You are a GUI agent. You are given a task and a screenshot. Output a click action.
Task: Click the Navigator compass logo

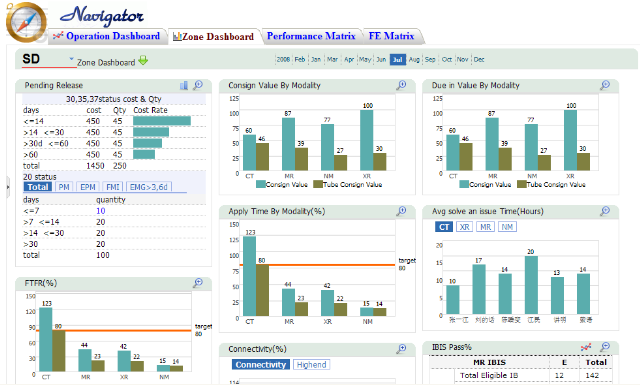pyautogui.click(x=26, y=22)
